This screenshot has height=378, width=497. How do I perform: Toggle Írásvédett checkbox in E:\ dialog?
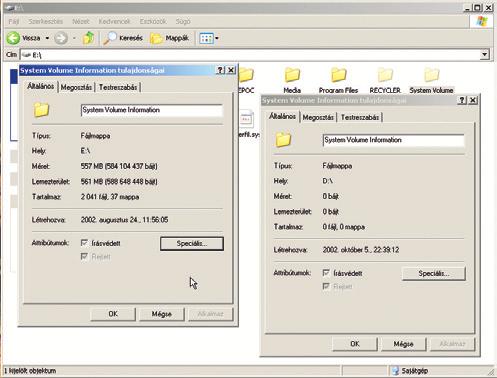click(84, 243)
